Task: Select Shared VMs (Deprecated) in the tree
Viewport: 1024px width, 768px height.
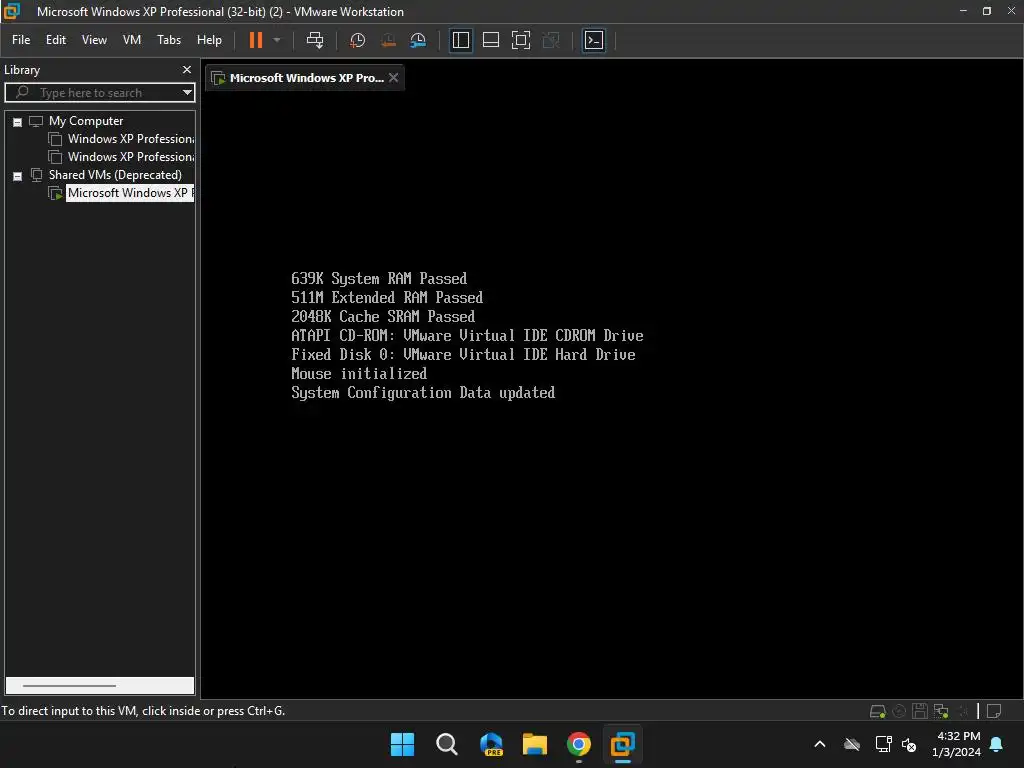Action: [115, 175]
